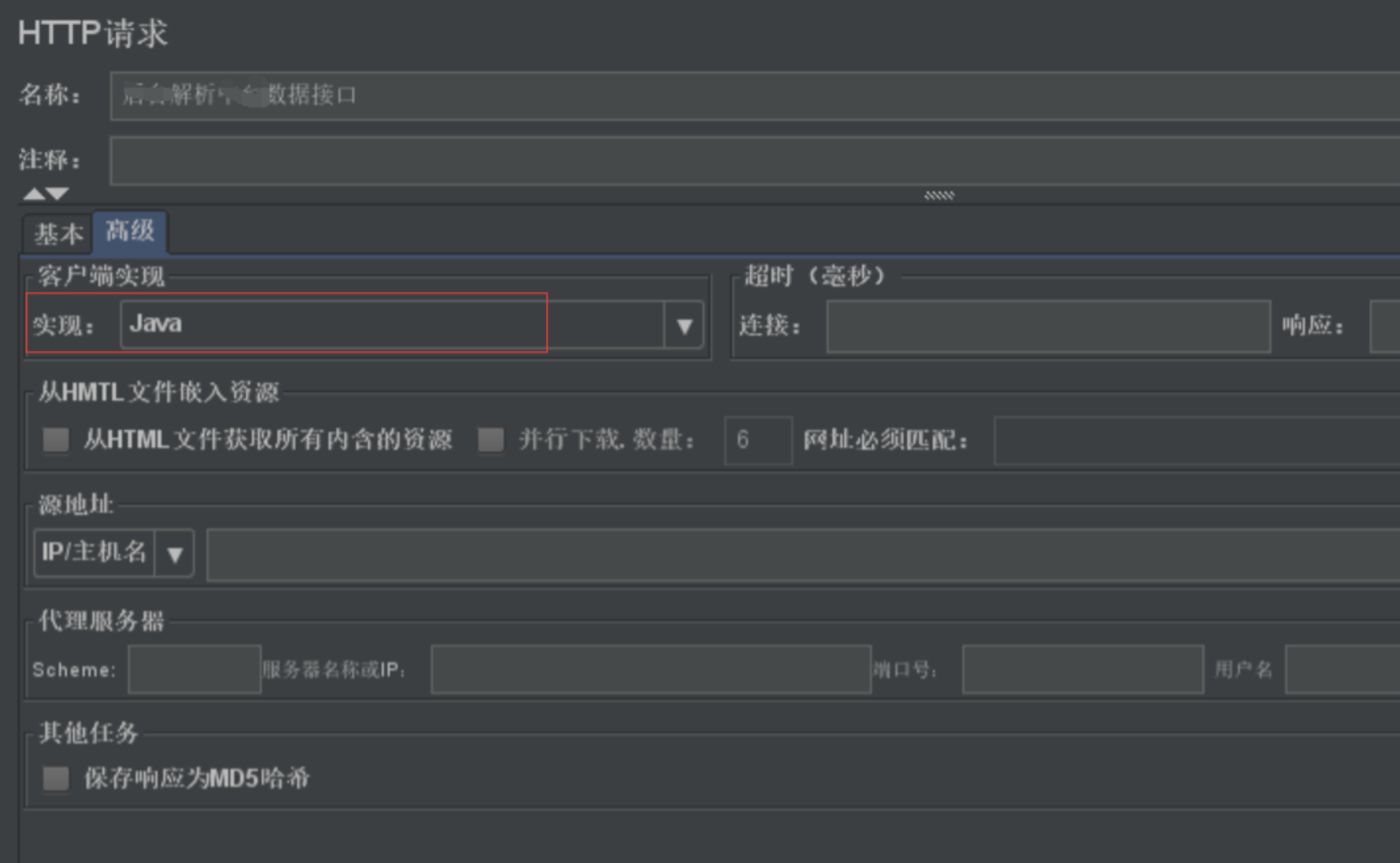Enable the retrieve all embedded HTML resources checkbox
Image resolution: width=1400 pixels, height=863 pixels.
(56, 439)
